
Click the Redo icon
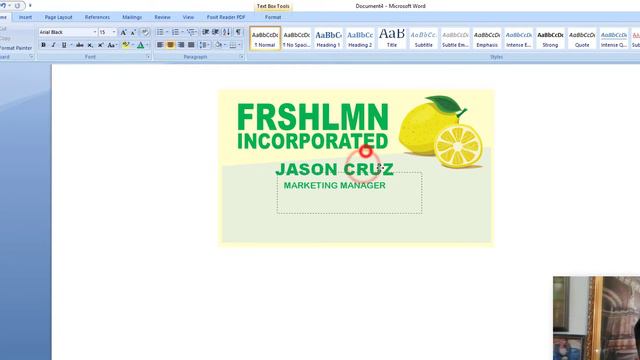coord(17,6)
